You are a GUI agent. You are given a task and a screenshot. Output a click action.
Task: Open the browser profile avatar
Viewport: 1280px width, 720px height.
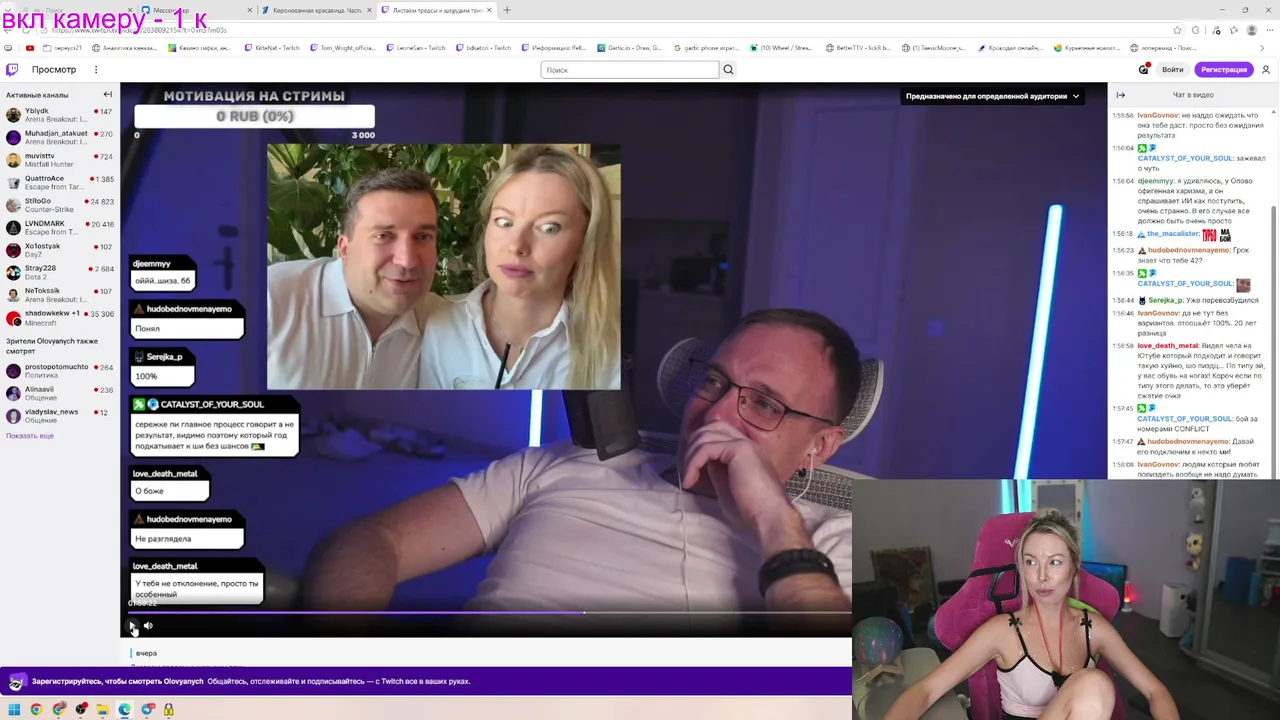point(1252,30)
